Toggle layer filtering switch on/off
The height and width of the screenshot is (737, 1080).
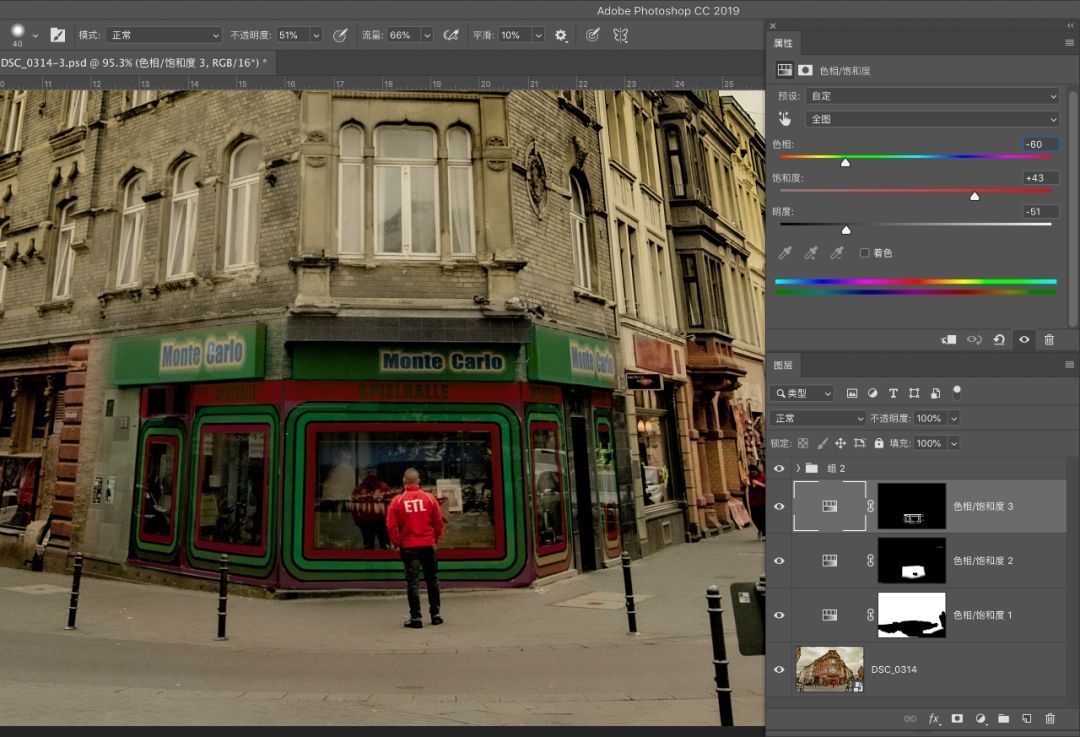957,392
